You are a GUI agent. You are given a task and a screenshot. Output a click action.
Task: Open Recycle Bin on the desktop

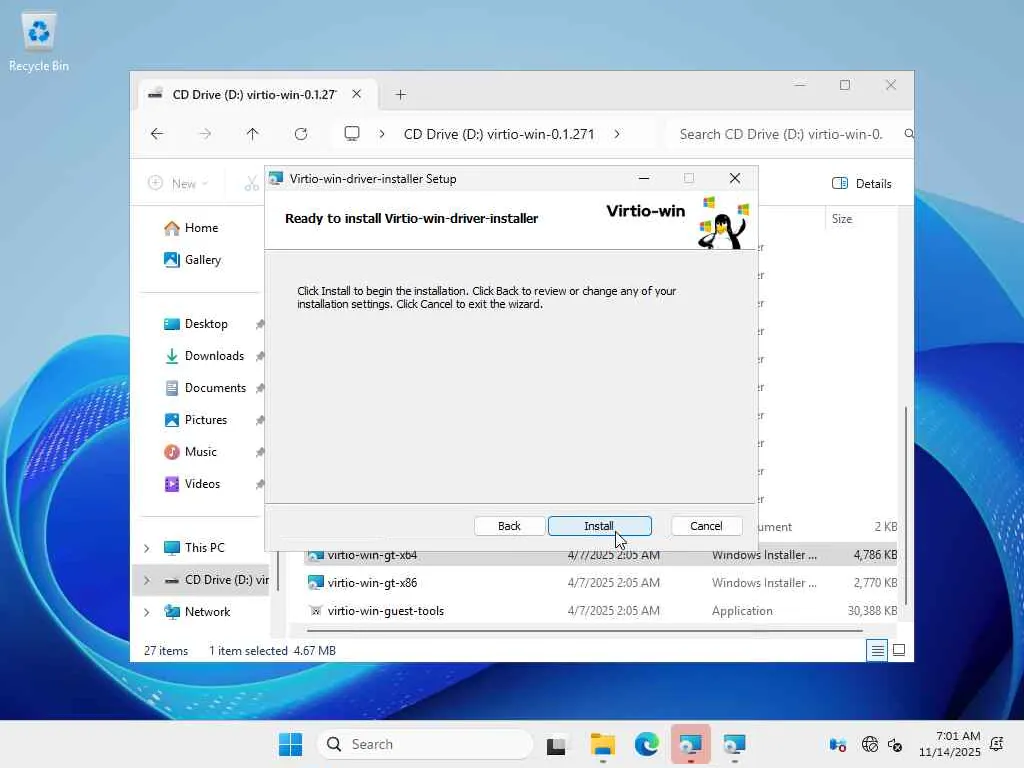pyautogui.click(x=39, y=40)
